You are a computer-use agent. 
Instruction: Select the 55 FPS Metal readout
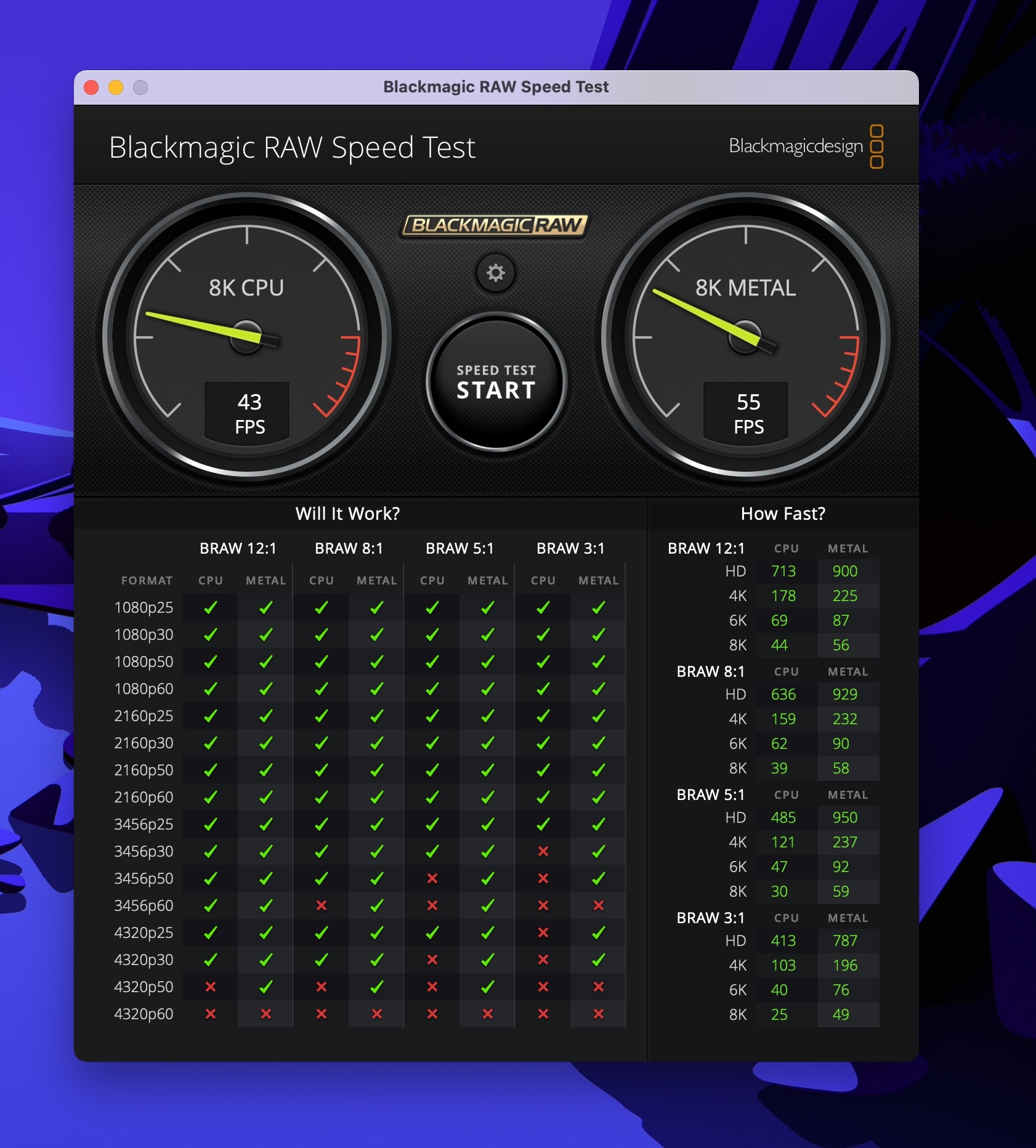[746, 413]
